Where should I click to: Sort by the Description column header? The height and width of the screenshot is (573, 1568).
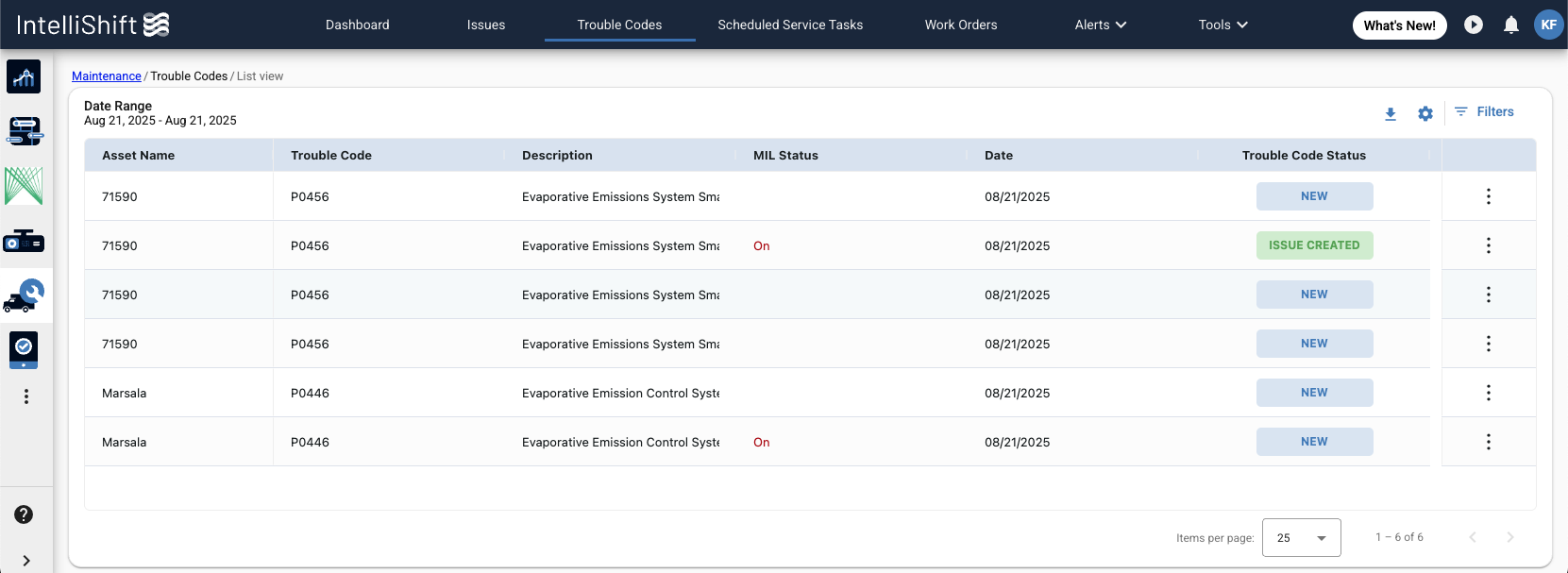pos(557,156)
